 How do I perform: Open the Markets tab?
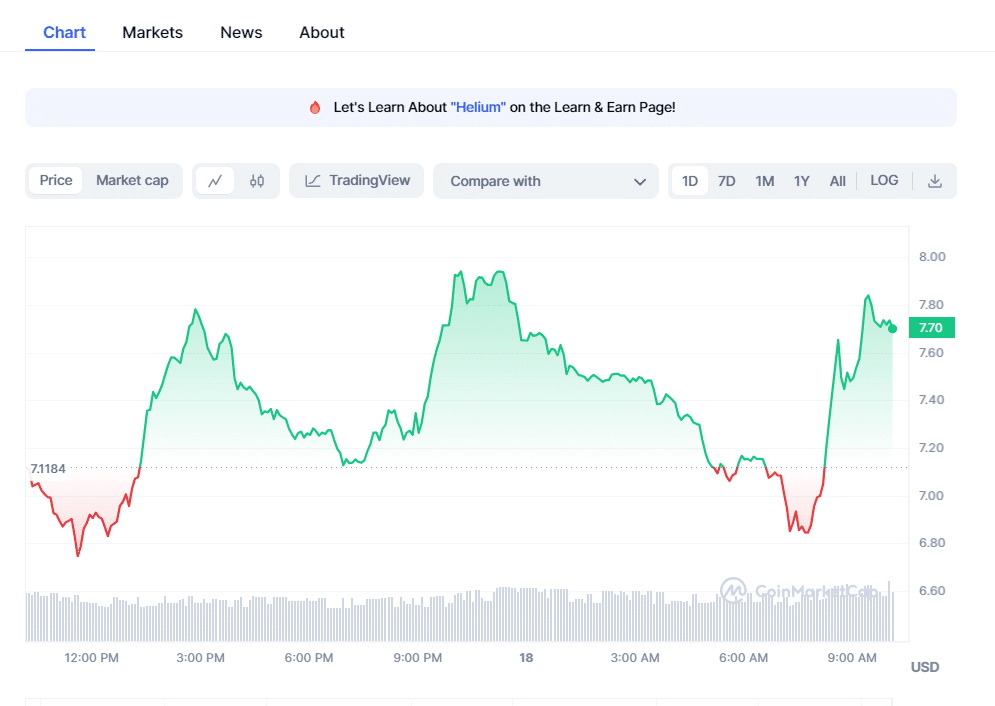(152, 32)
